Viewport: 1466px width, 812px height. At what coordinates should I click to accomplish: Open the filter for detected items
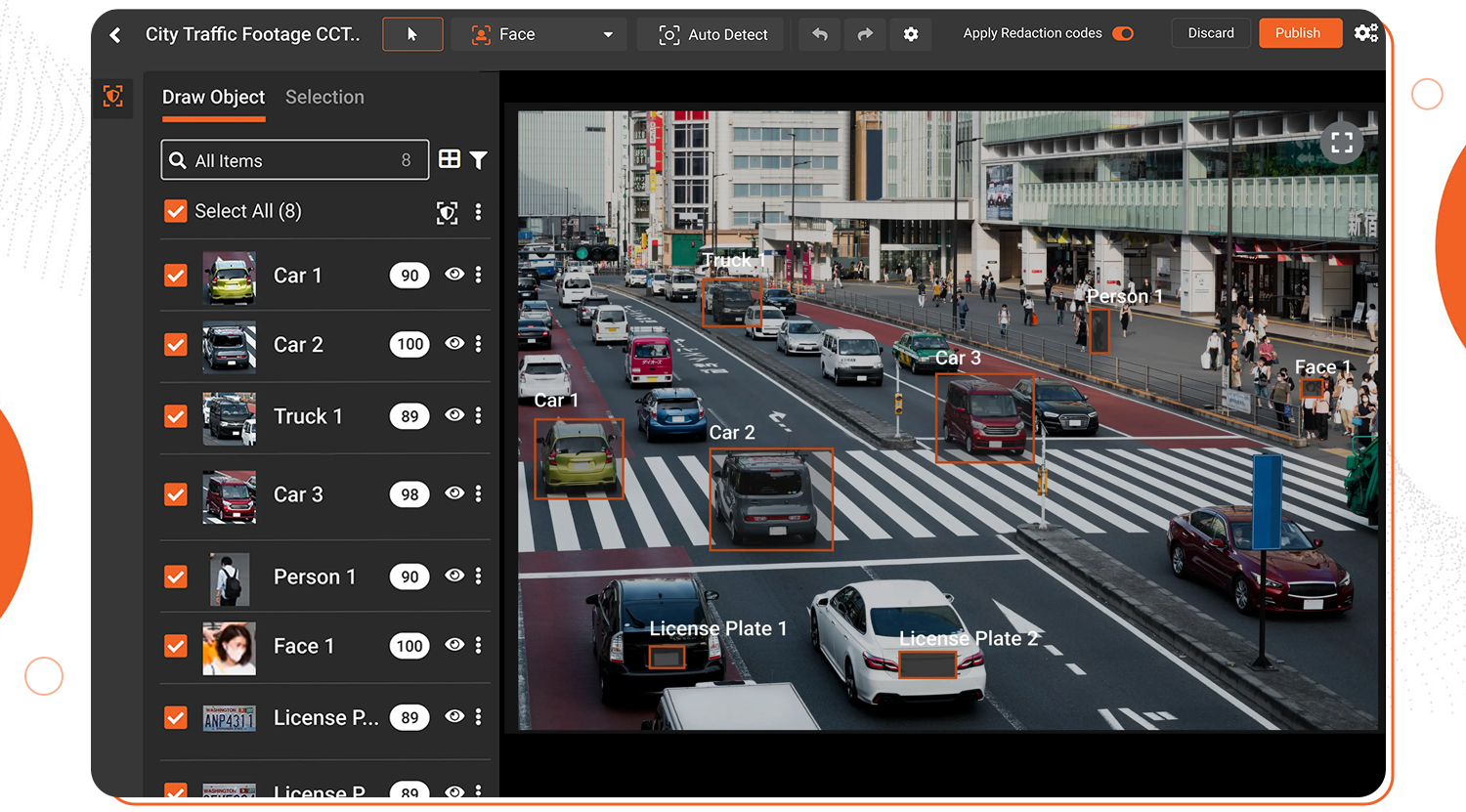[x=479, y=160]
